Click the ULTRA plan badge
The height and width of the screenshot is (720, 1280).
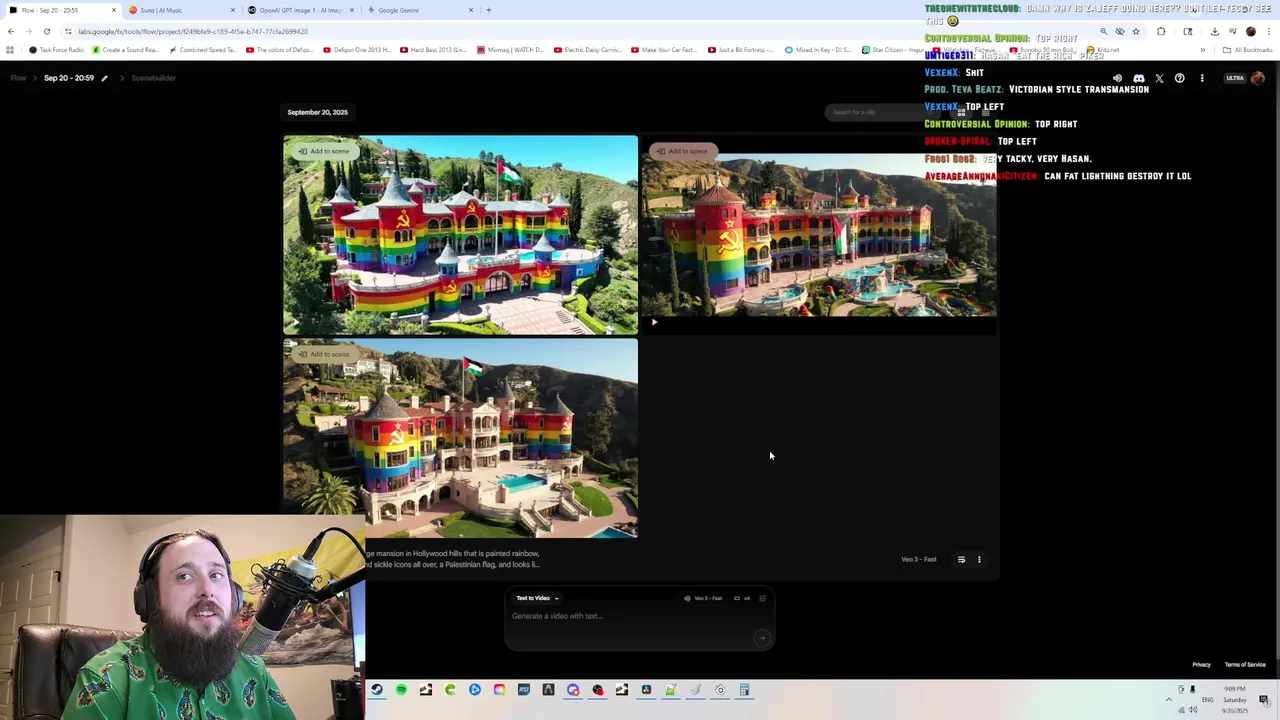[1235, 78]
